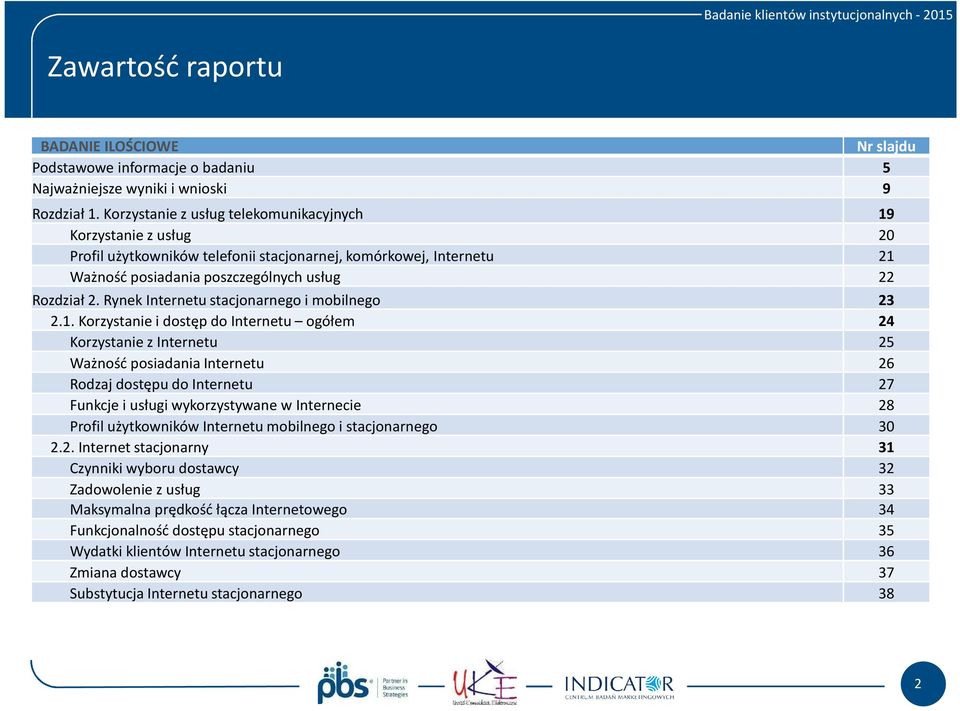This screenshot has height=711, width=960.
Task: Click slide number 26 in the table
Action: click(x=886, y=363)
